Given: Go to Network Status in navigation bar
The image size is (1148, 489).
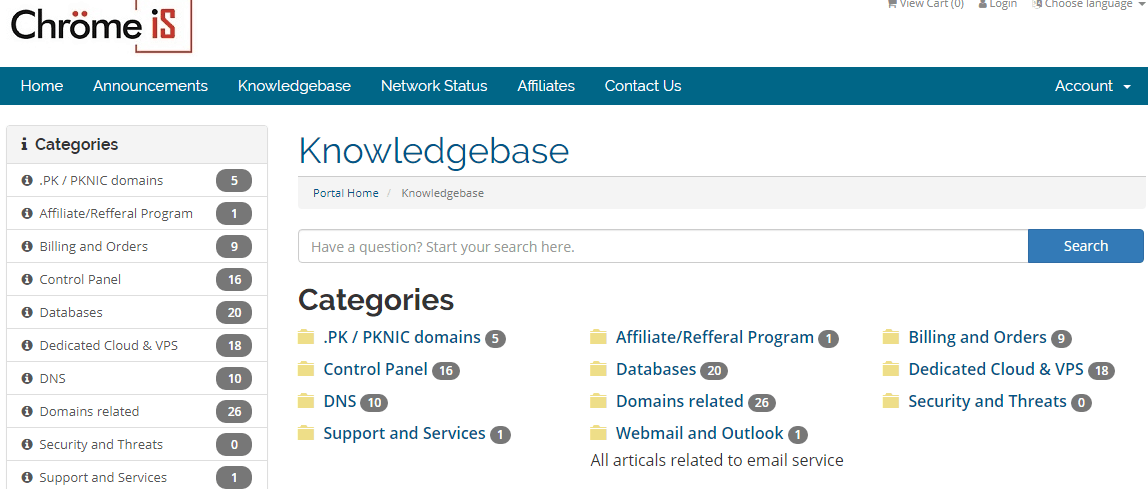Looking at the screenshot, I should (x=433, y=86).
